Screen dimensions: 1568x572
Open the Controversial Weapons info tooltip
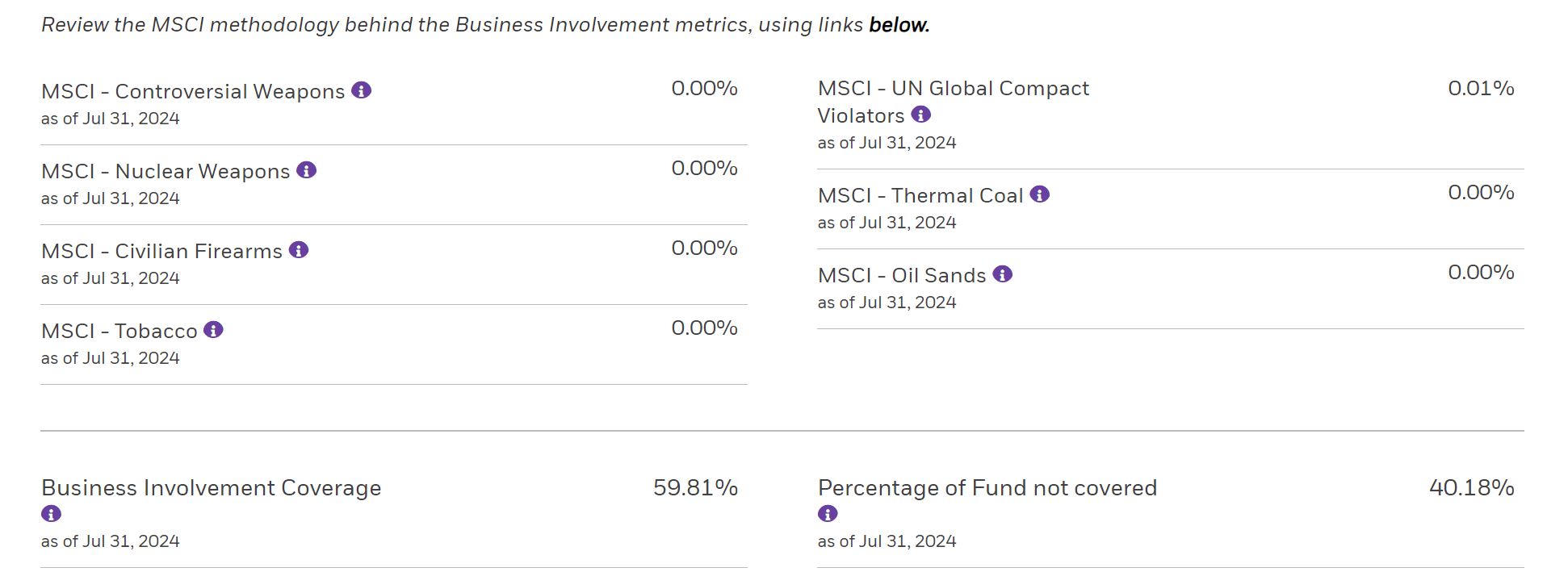point(363,90)
